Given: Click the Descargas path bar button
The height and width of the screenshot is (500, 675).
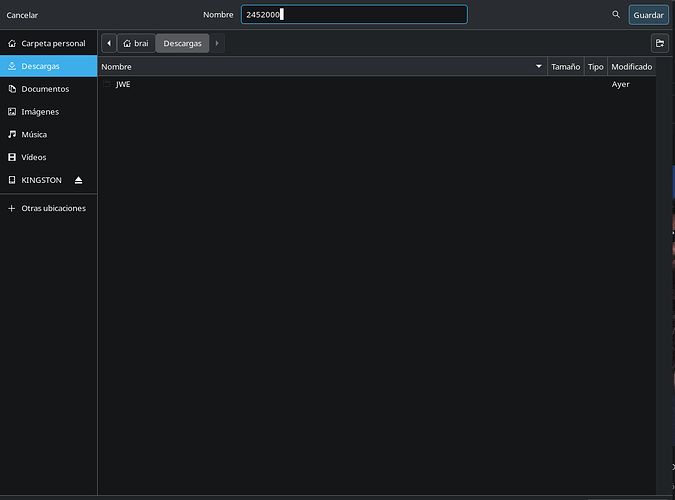Looking at the screenshot, I should (183, 44).
